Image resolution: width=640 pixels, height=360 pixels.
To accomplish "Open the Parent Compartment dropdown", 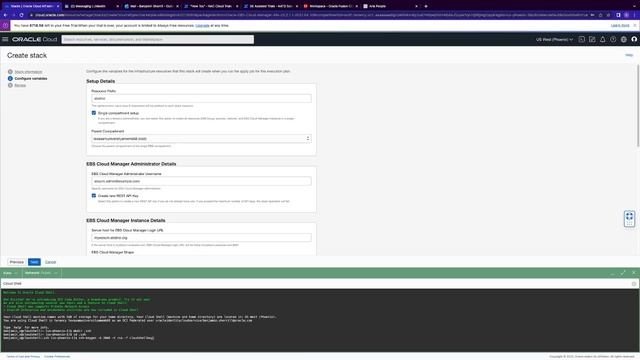I will tap(201, 139).
